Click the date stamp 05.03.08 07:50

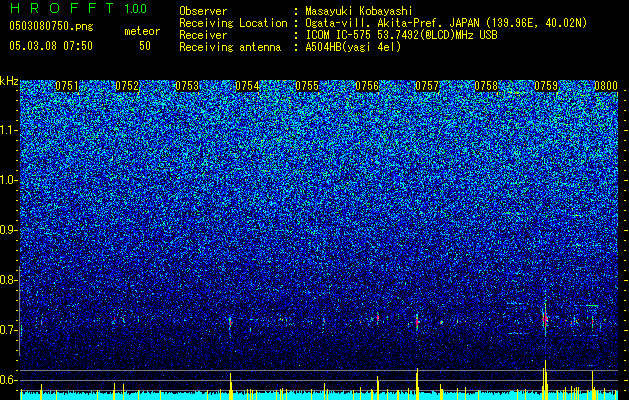pos(51,45)
